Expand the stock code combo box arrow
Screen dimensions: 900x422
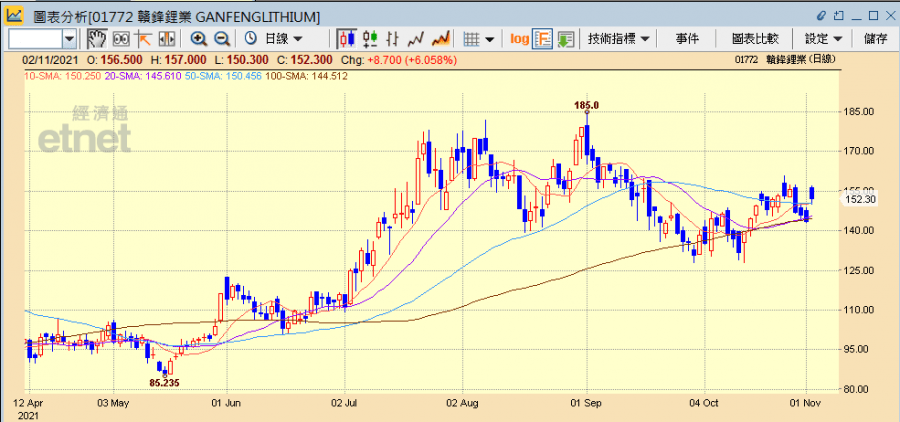click(x=69, y=38)
